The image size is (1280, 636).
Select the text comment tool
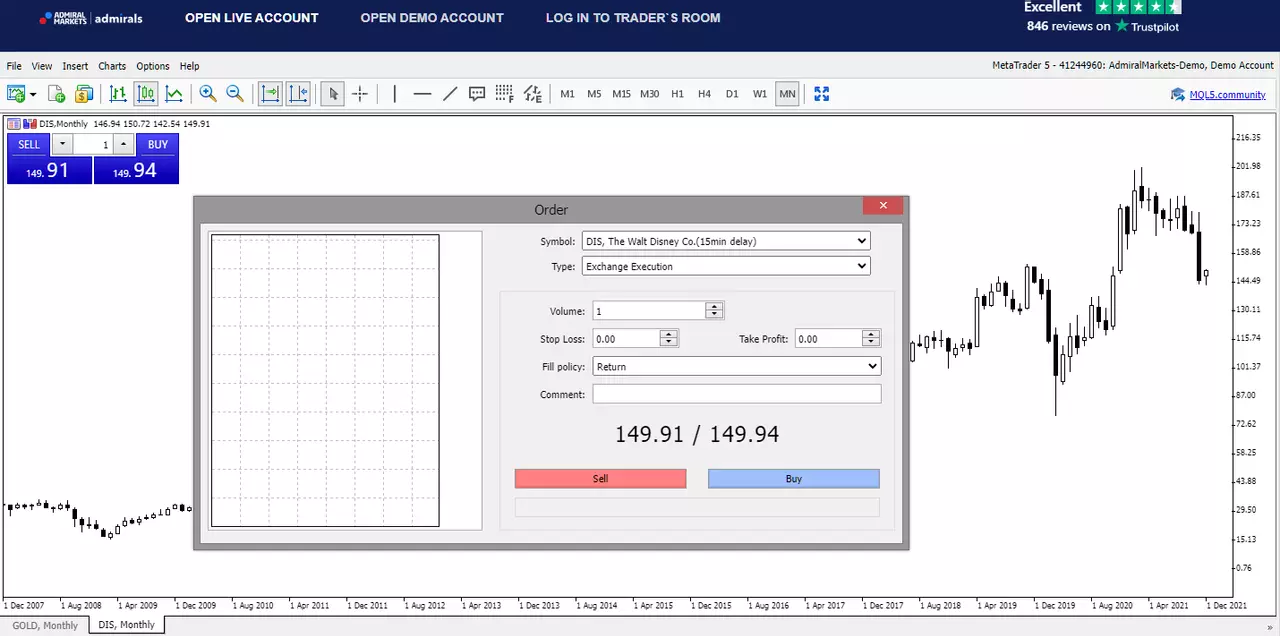point(477,94)
